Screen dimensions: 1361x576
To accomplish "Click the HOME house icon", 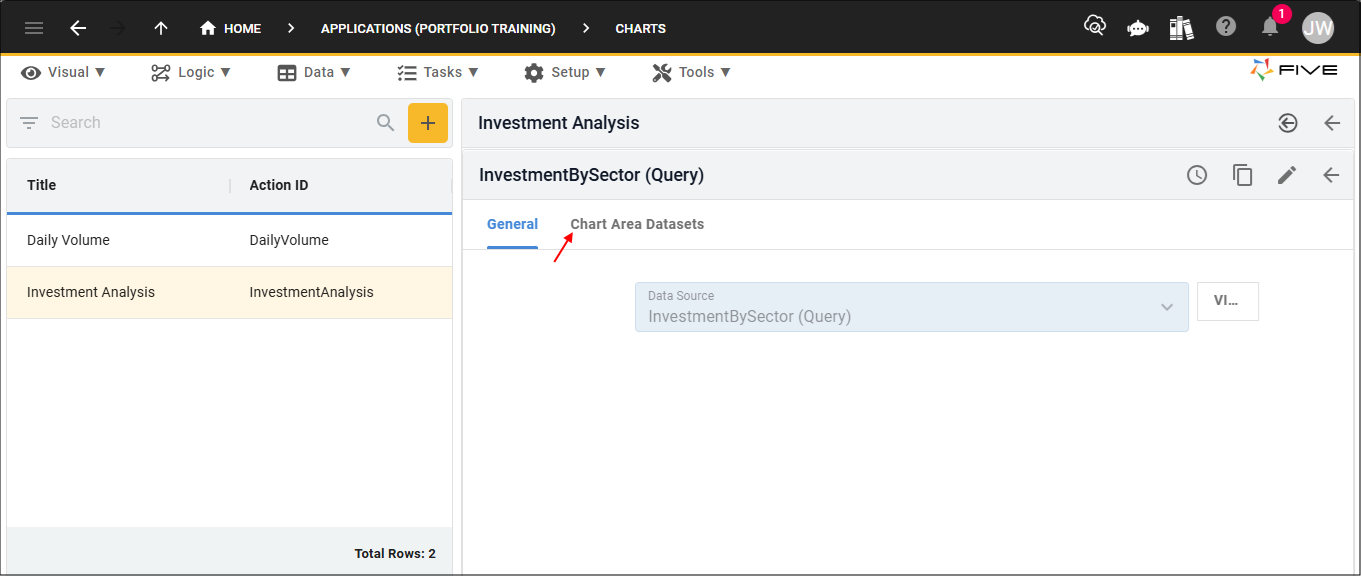I will coord(208,28).
